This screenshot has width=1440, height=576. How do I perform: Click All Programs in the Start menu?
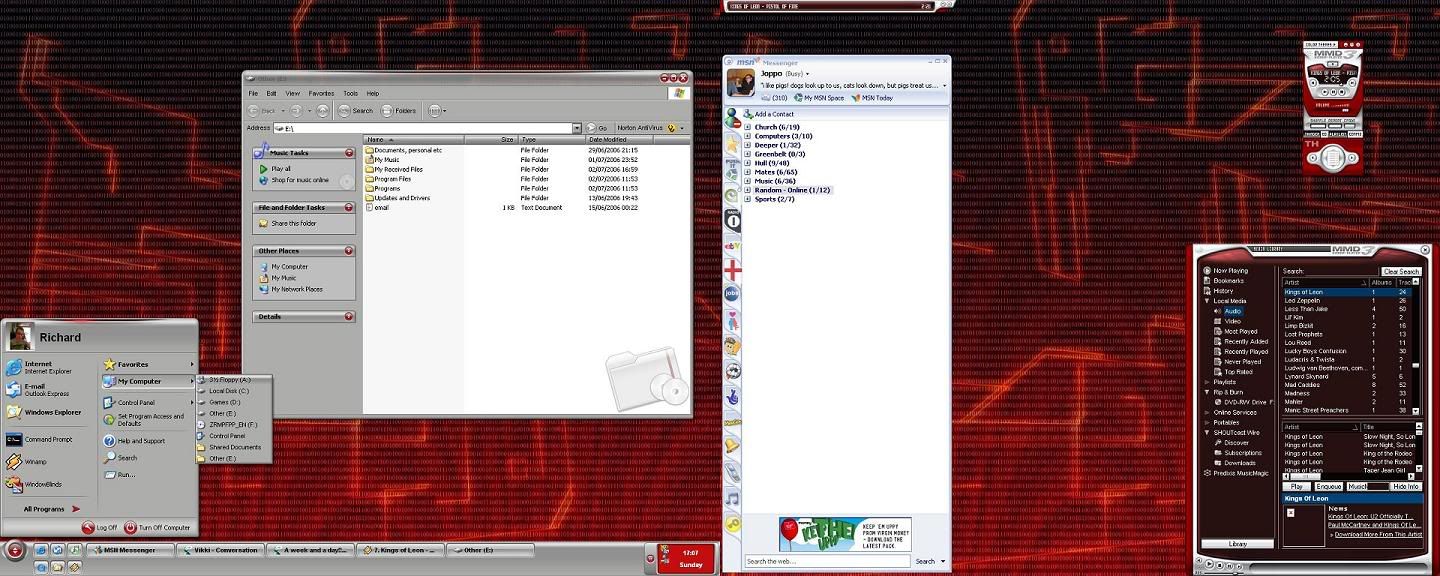[x=51, y=509]
